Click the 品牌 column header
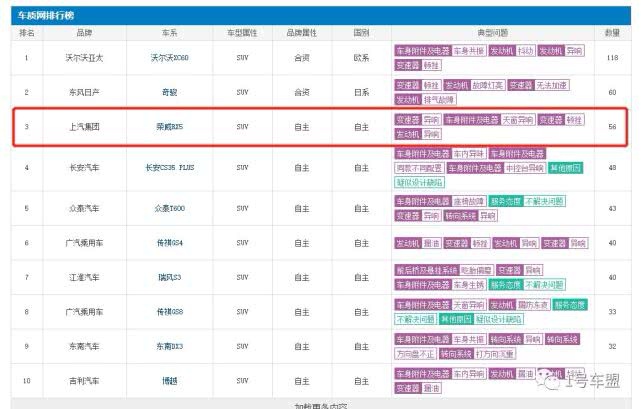 point(84,33)
